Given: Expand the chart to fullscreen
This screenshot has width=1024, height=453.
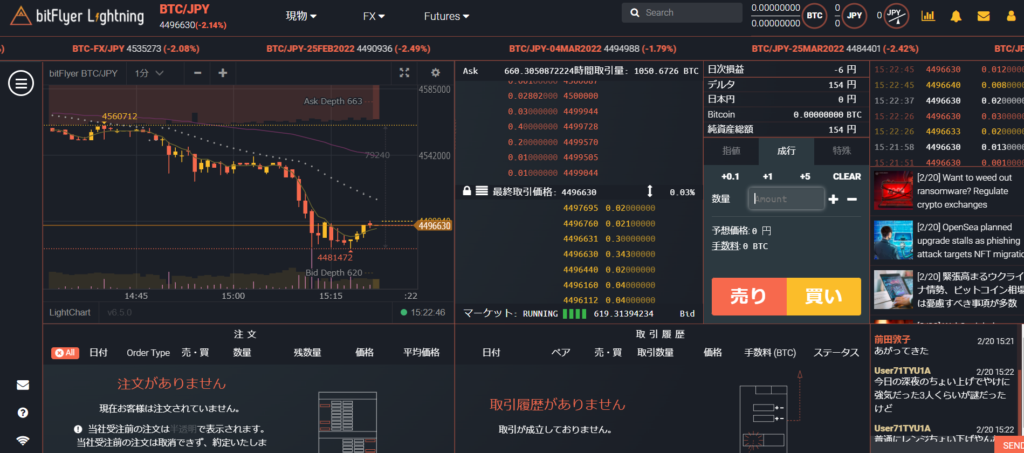Looking at the screenshot, I should (404, 73).
